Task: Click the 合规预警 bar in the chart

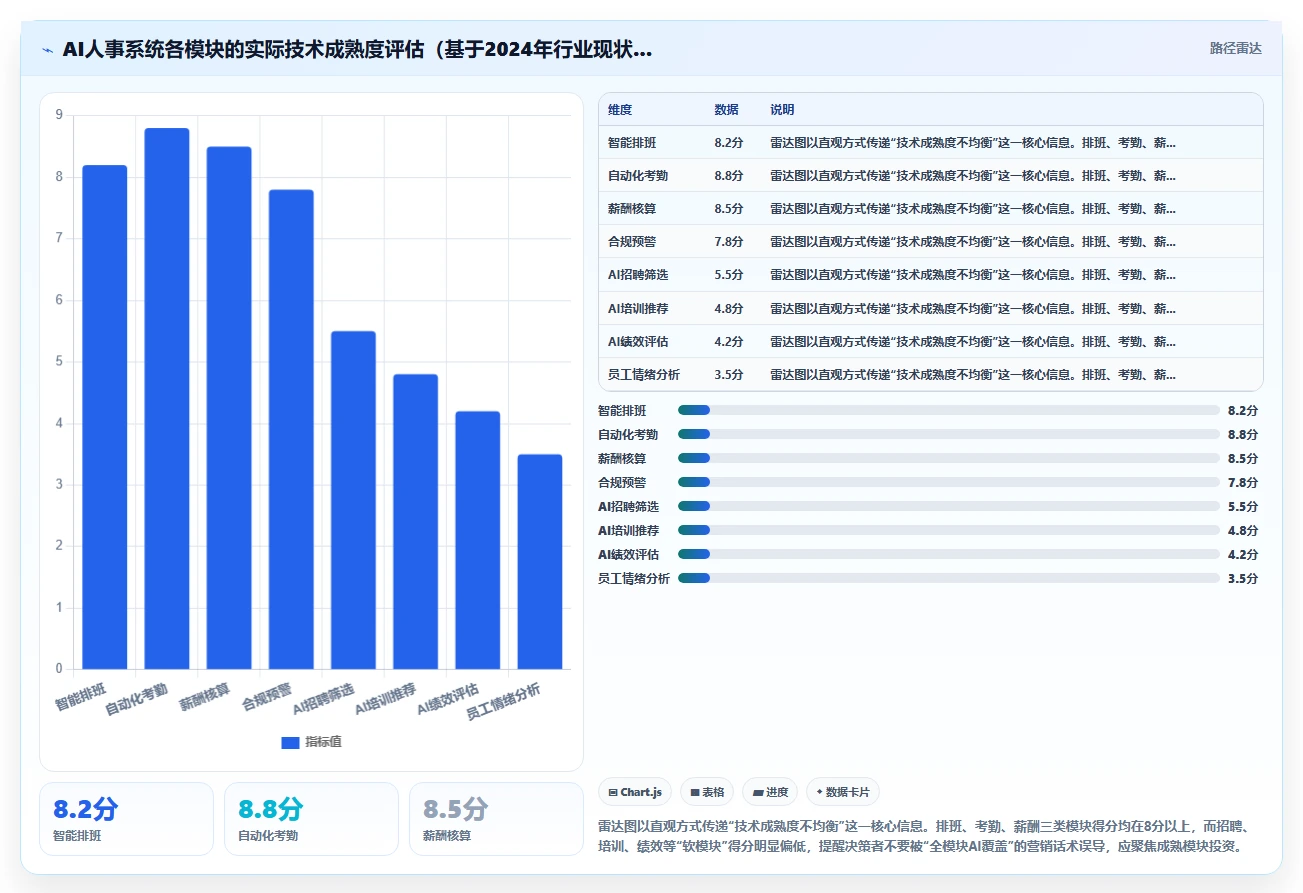Action: coord(291,429)
